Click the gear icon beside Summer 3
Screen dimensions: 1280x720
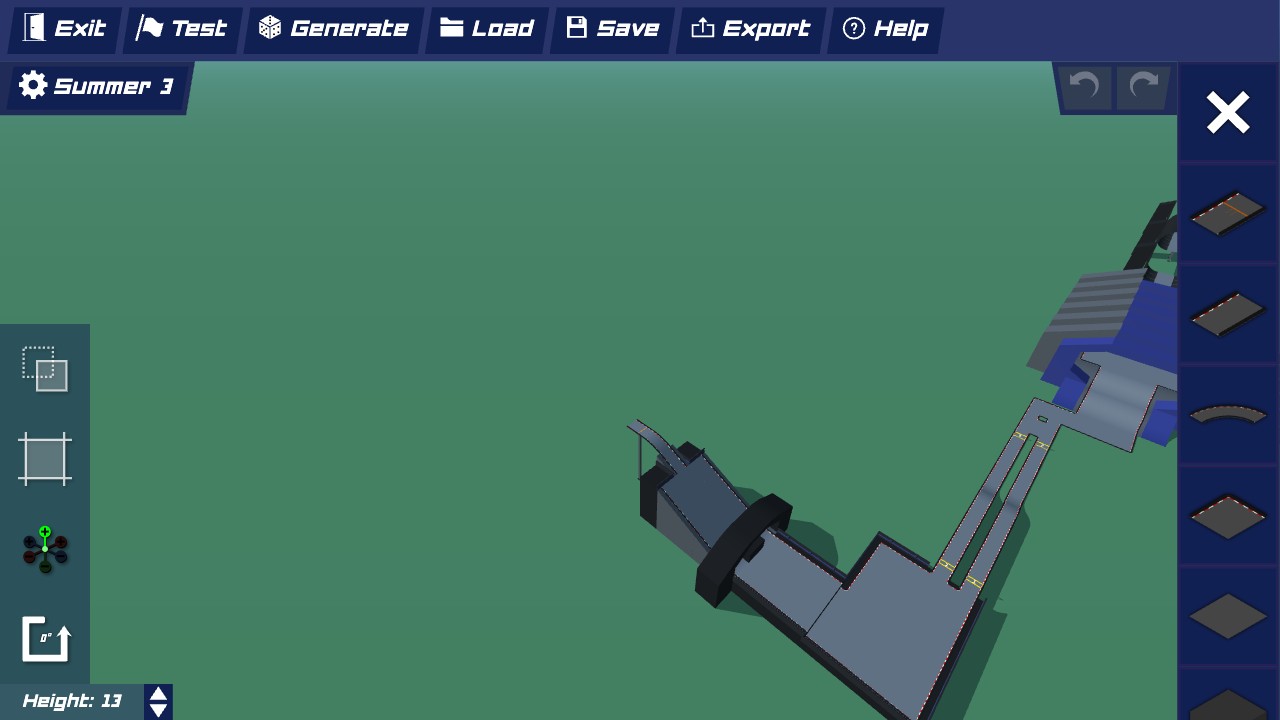pyautogui.click(x=33, y=86)
